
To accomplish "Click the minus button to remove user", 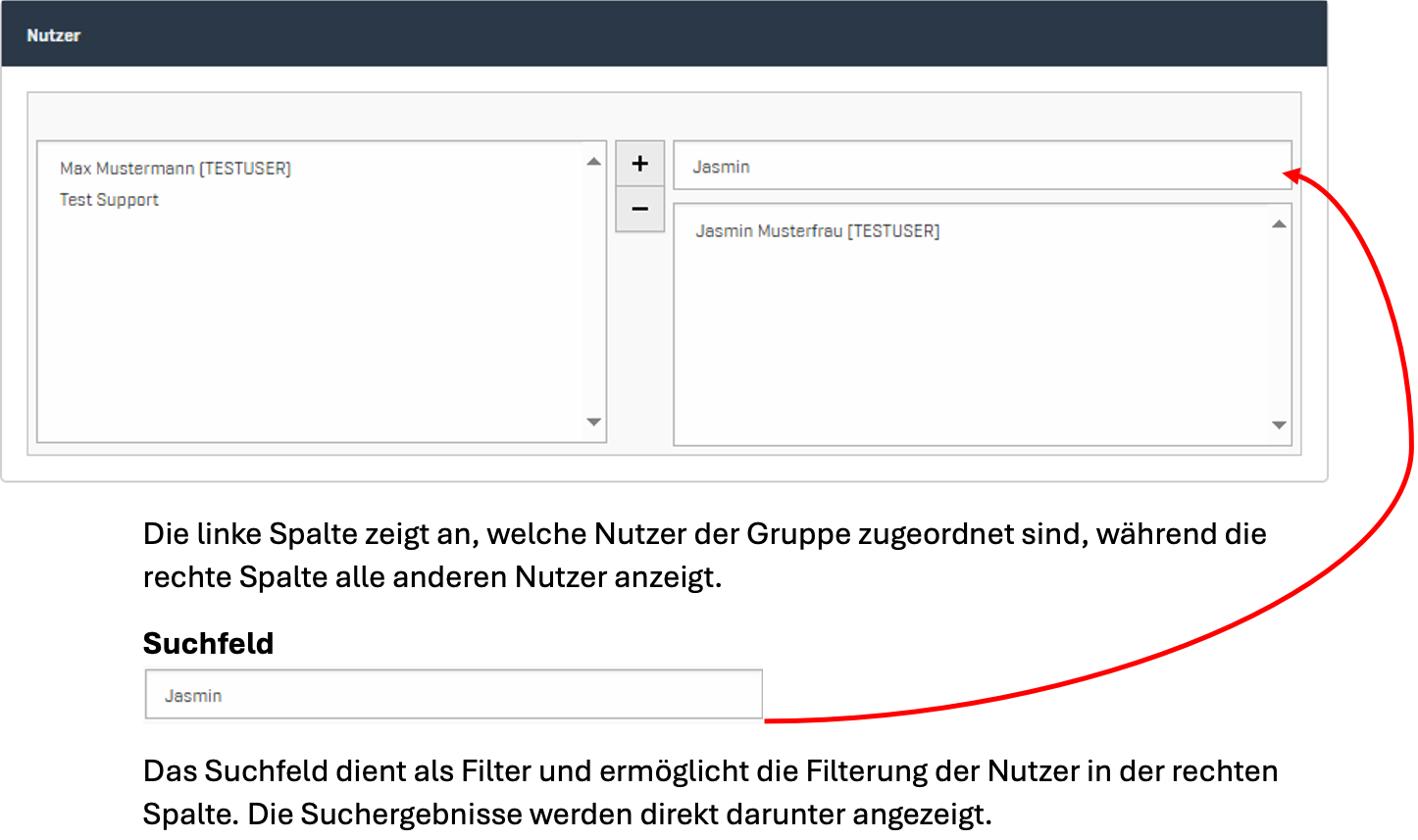I will pyautogui.click(x=639, y=210).
